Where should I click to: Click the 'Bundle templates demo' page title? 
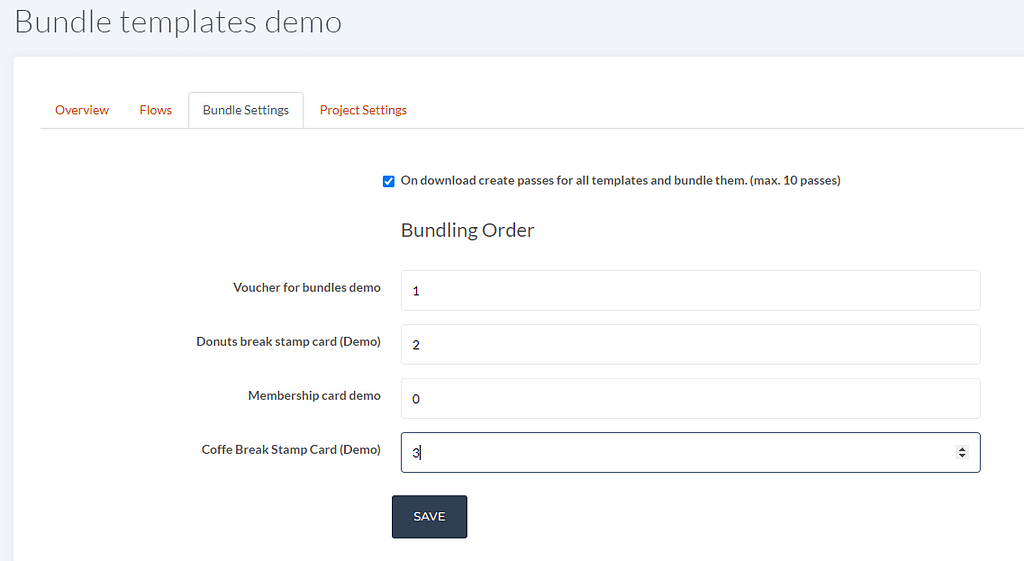pyautogui.click(x=178, y=22)
